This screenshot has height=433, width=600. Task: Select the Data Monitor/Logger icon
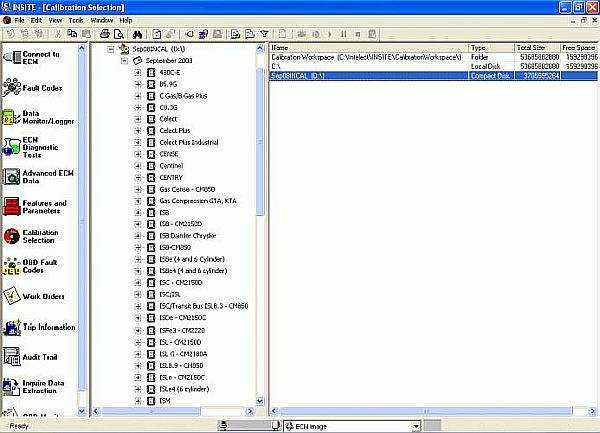[x=11, y=117]
